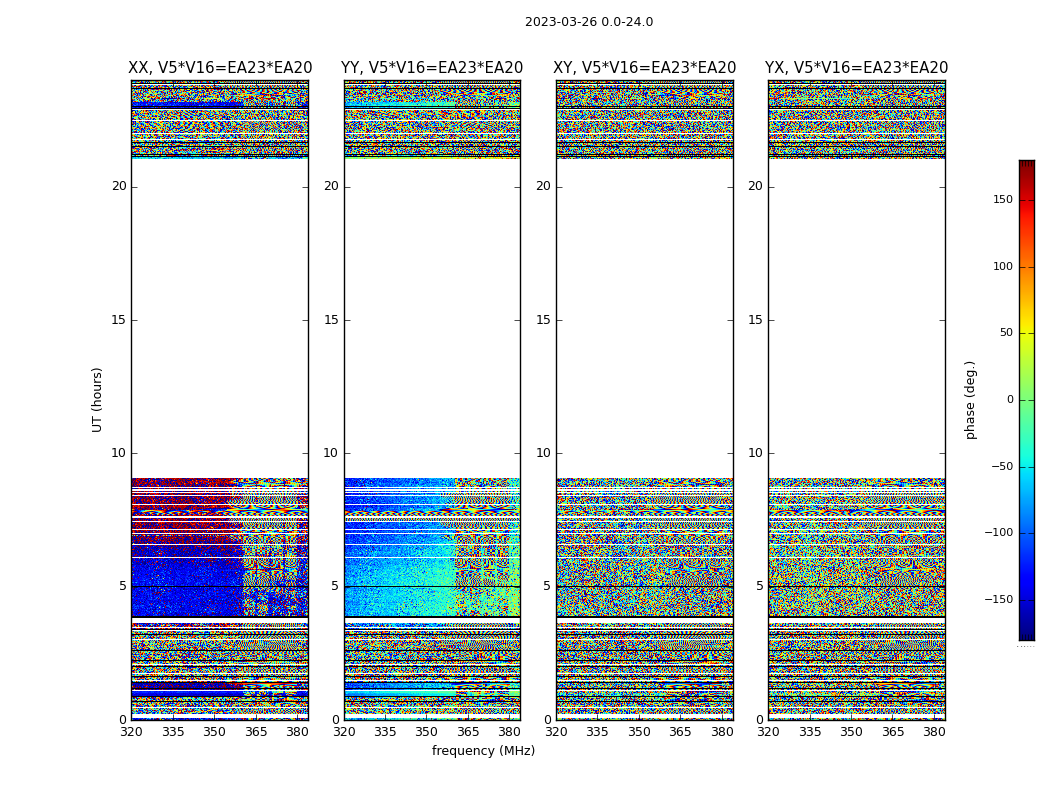Click the 150 tick label on colorbar
The image size is (1050, 800).
point(1003,199)
